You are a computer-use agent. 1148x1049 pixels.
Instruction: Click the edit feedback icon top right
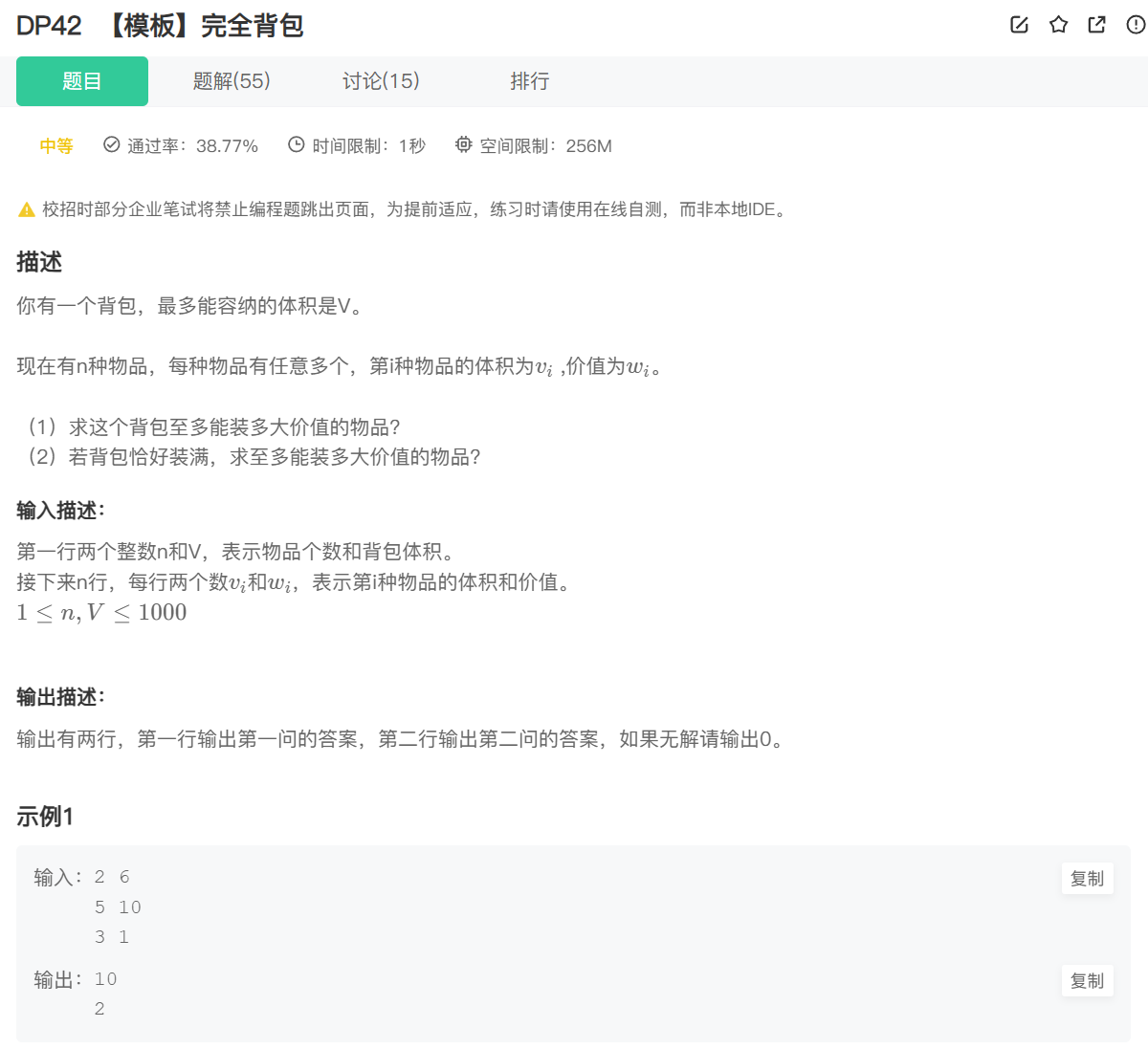click(1018, 25)
